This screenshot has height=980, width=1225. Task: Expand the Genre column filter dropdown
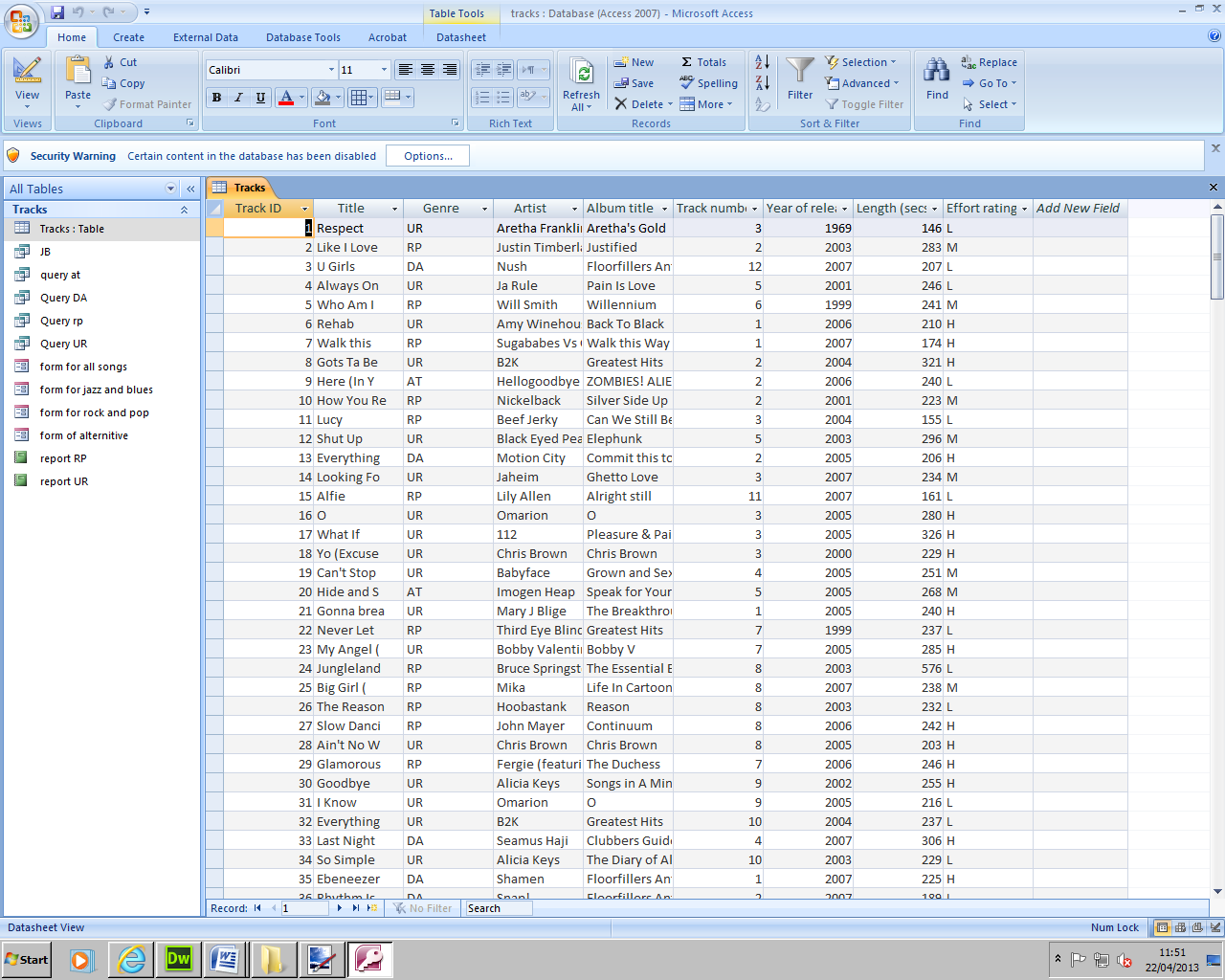click(484, 209)
